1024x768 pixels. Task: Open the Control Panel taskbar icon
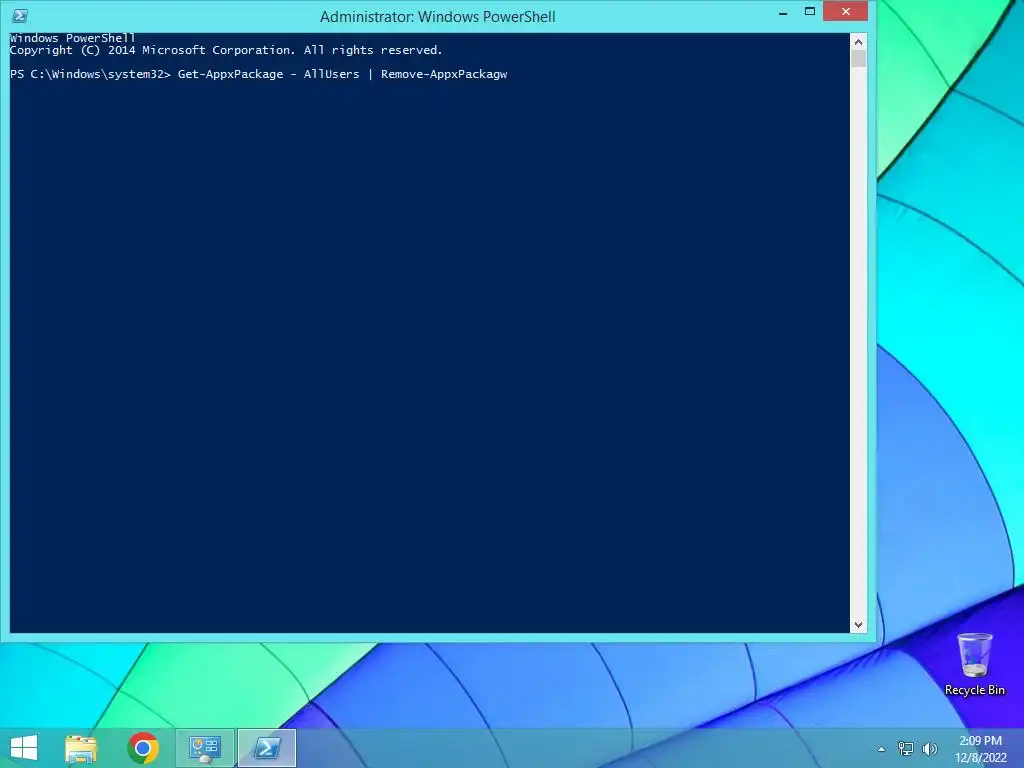(204, 748)
